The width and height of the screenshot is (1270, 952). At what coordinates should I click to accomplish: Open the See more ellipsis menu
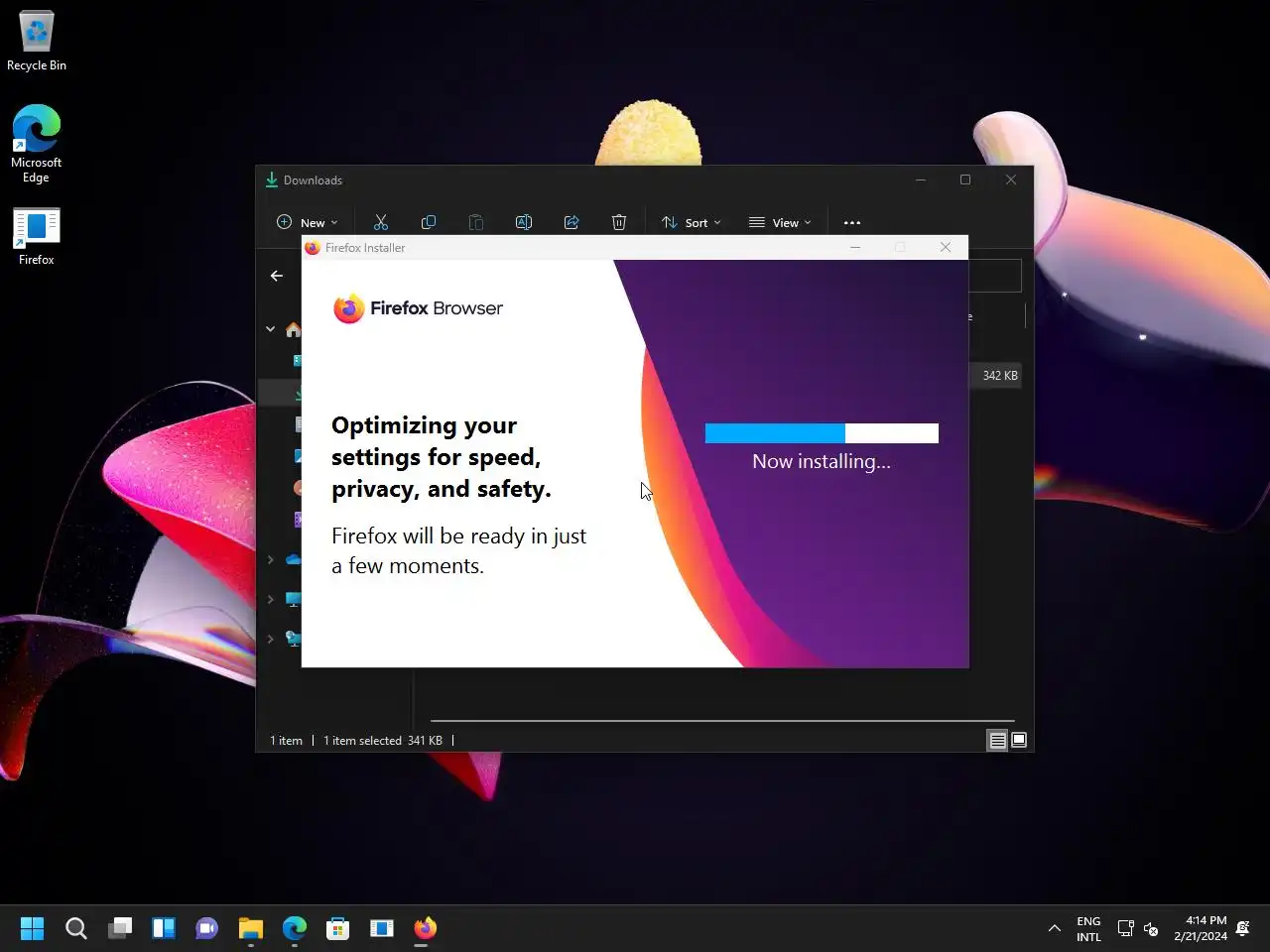coord(852,222)
